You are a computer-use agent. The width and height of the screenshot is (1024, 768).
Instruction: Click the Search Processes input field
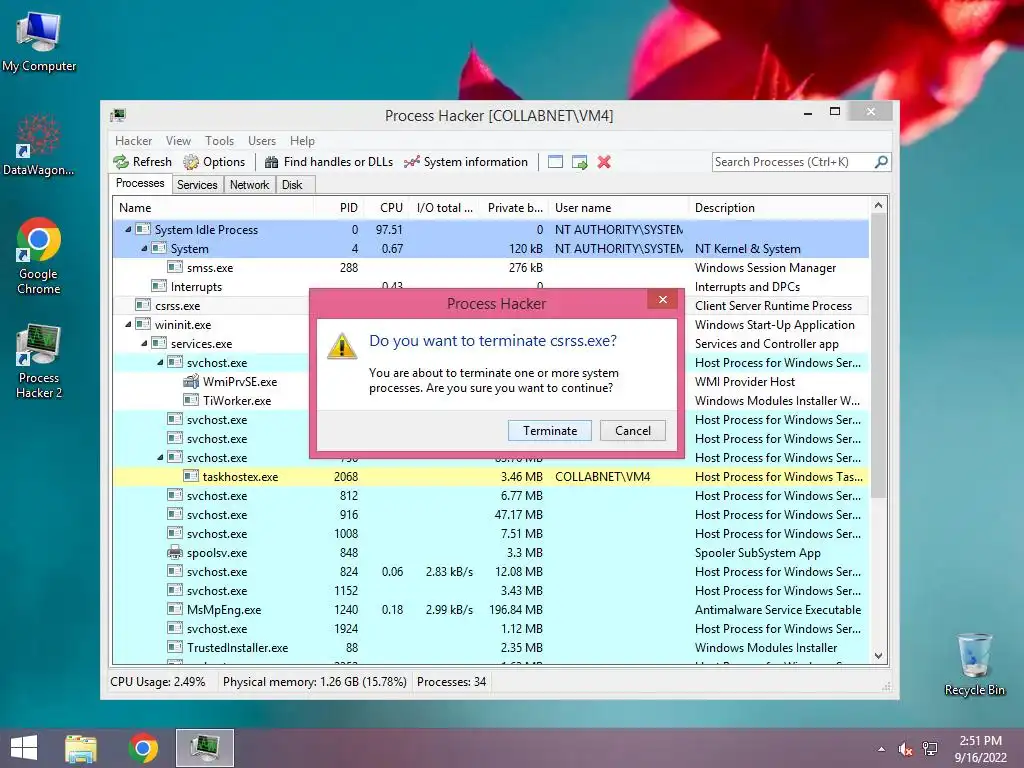coord(792,162)
